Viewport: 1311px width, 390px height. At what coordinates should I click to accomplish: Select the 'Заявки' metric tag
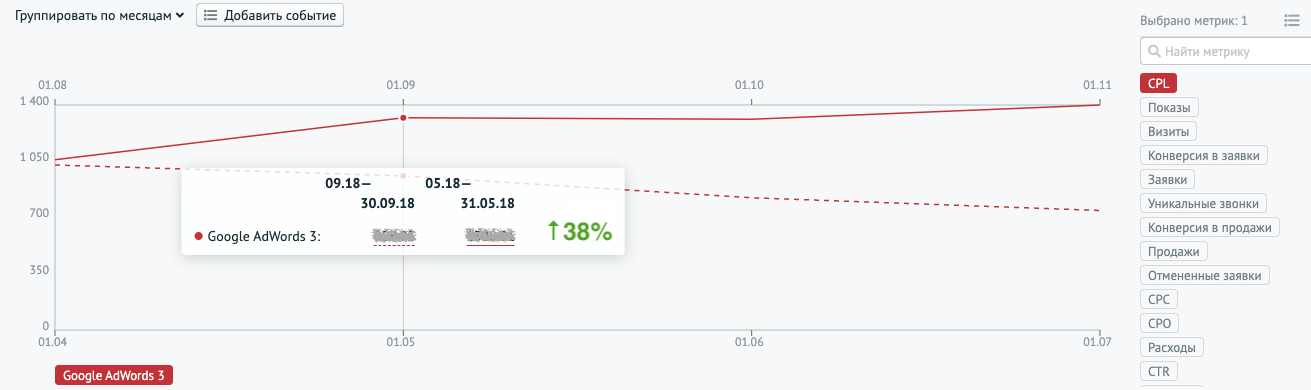pos(1168,179)
